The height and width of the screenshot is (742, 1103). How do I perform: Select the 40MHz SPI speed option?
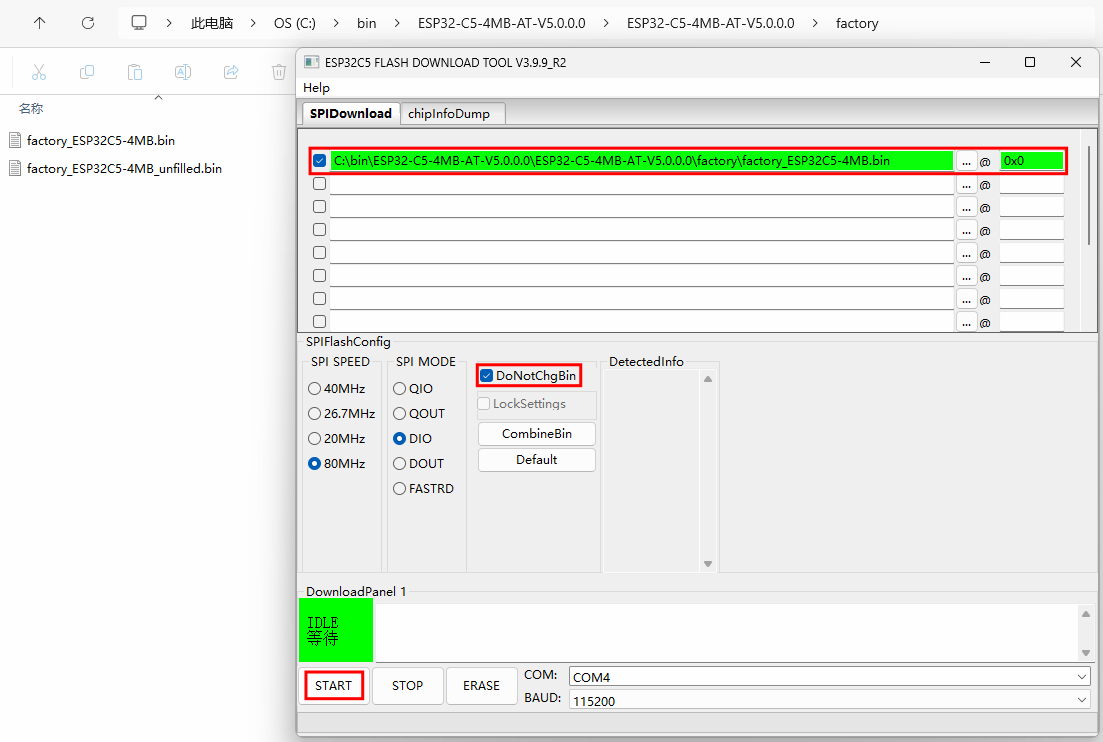(x=315, y=389)
